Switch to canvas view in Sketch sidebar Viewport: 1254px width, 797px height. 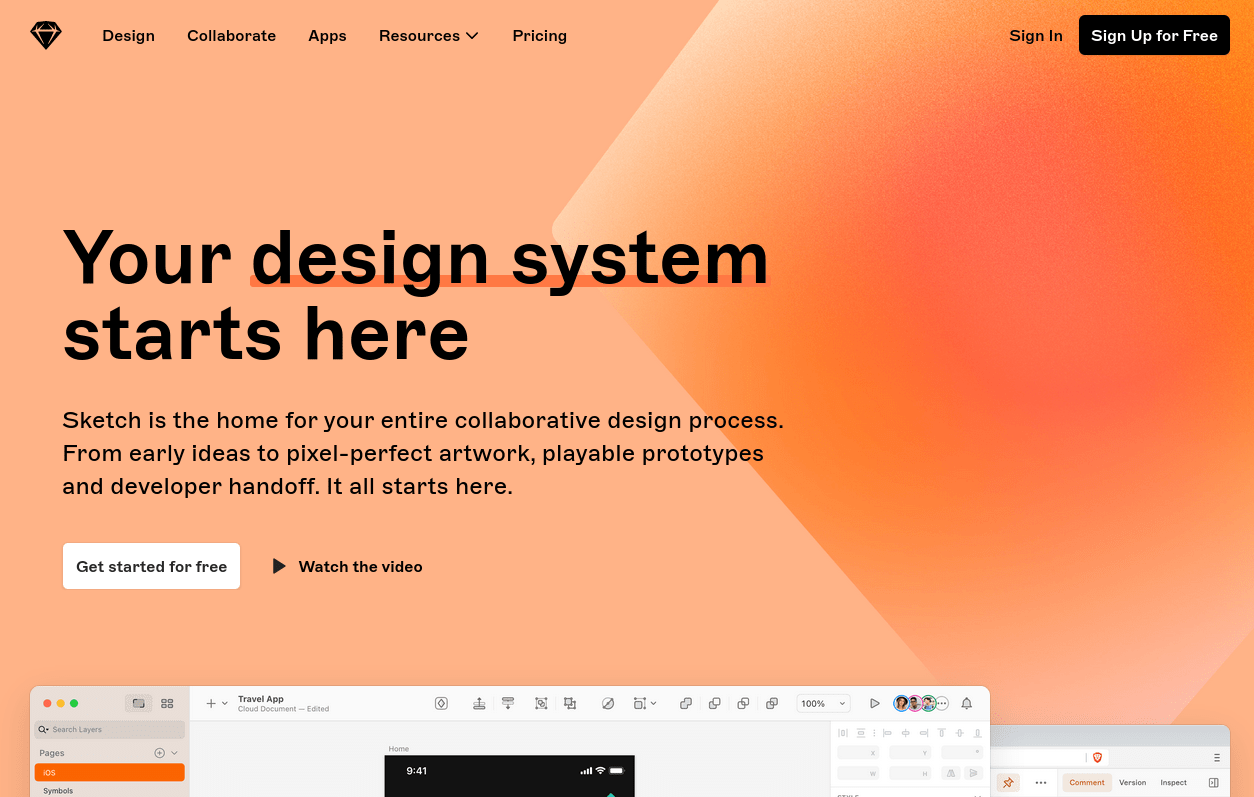click(139, 703)
